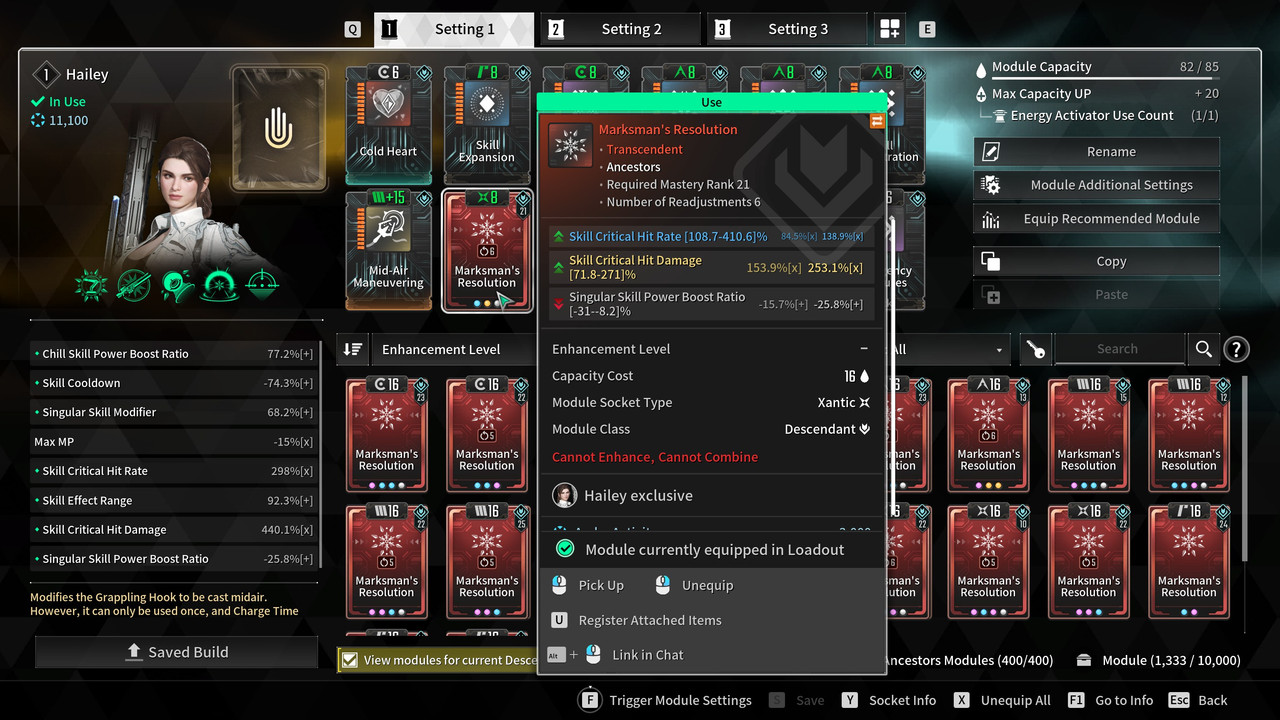The height and width of the screenshot is (720, 1280).
Task: Click the Ancestors Modules (400/400) counter
Action: [x=970, y=660]
